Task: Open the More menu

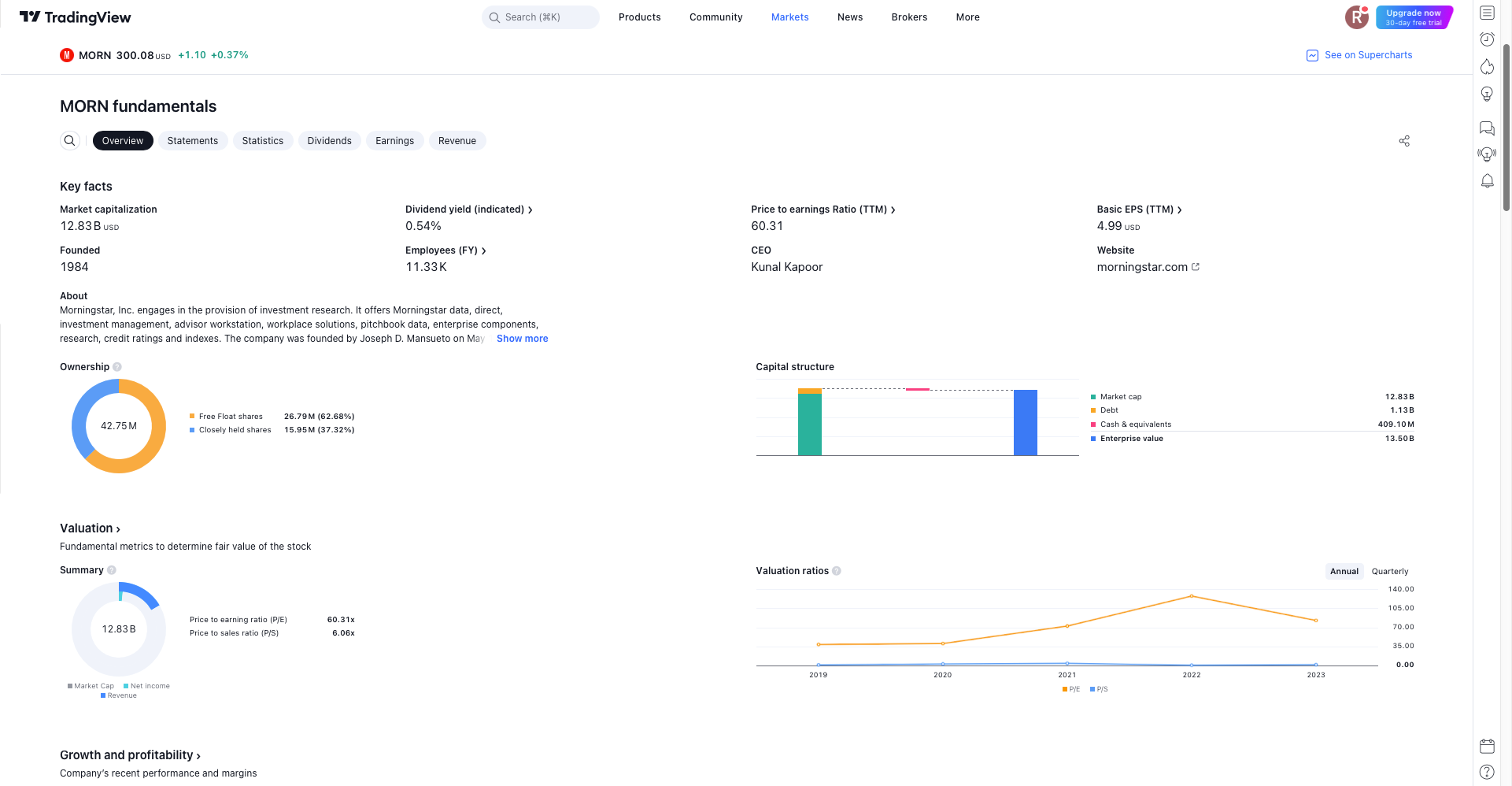Action: (968, 17)
